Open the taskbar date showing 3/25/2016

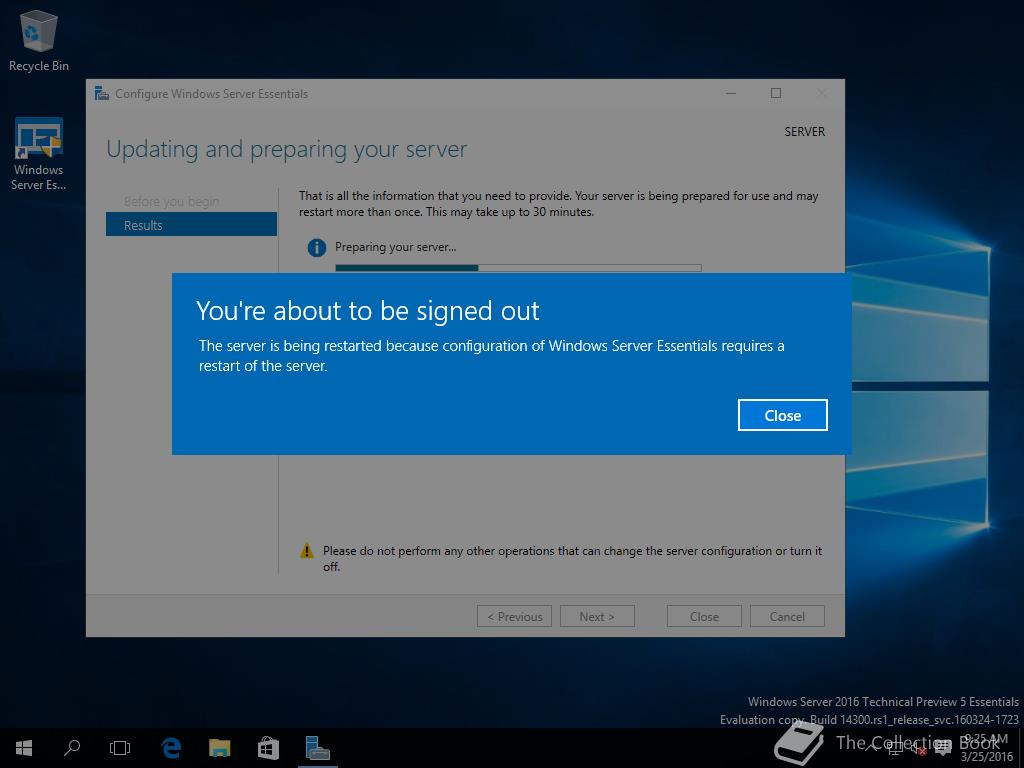[986, 756]
